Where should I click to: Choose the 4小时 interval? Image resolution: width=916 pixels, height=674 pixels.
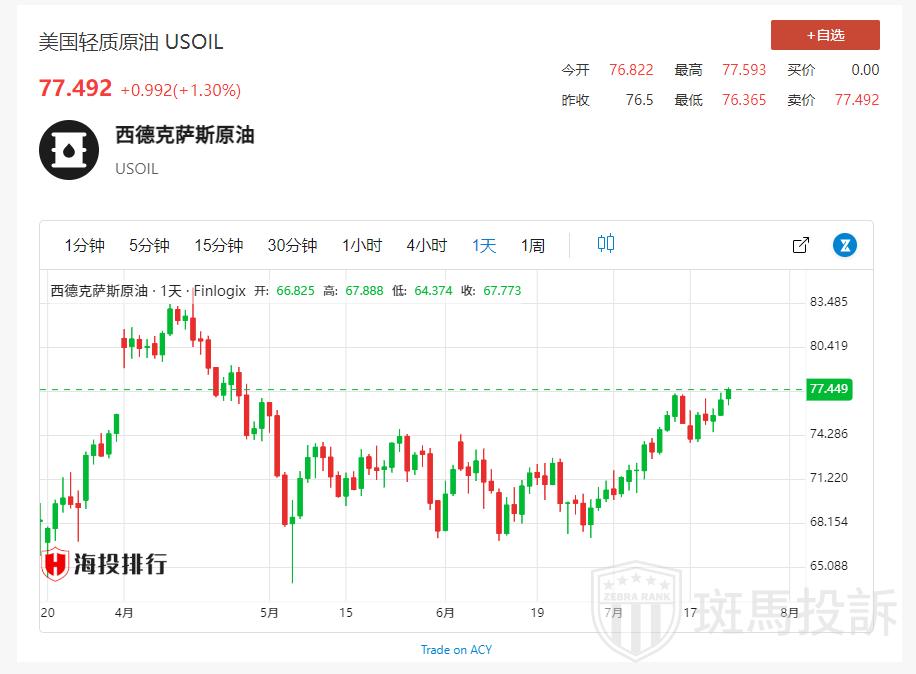(426, 245)
